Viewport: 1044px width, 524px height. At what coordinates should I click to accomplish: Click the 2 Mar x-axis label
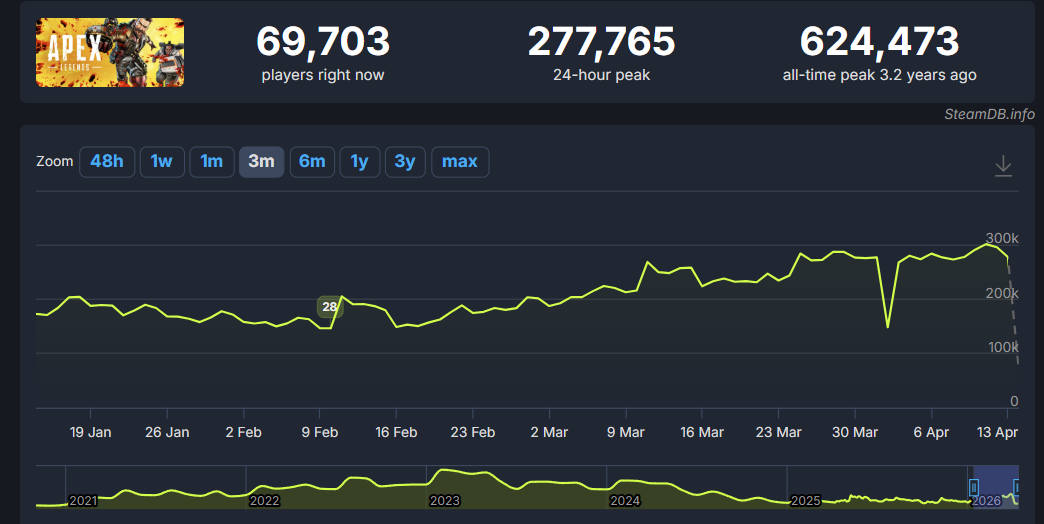[x=549, y=432]
